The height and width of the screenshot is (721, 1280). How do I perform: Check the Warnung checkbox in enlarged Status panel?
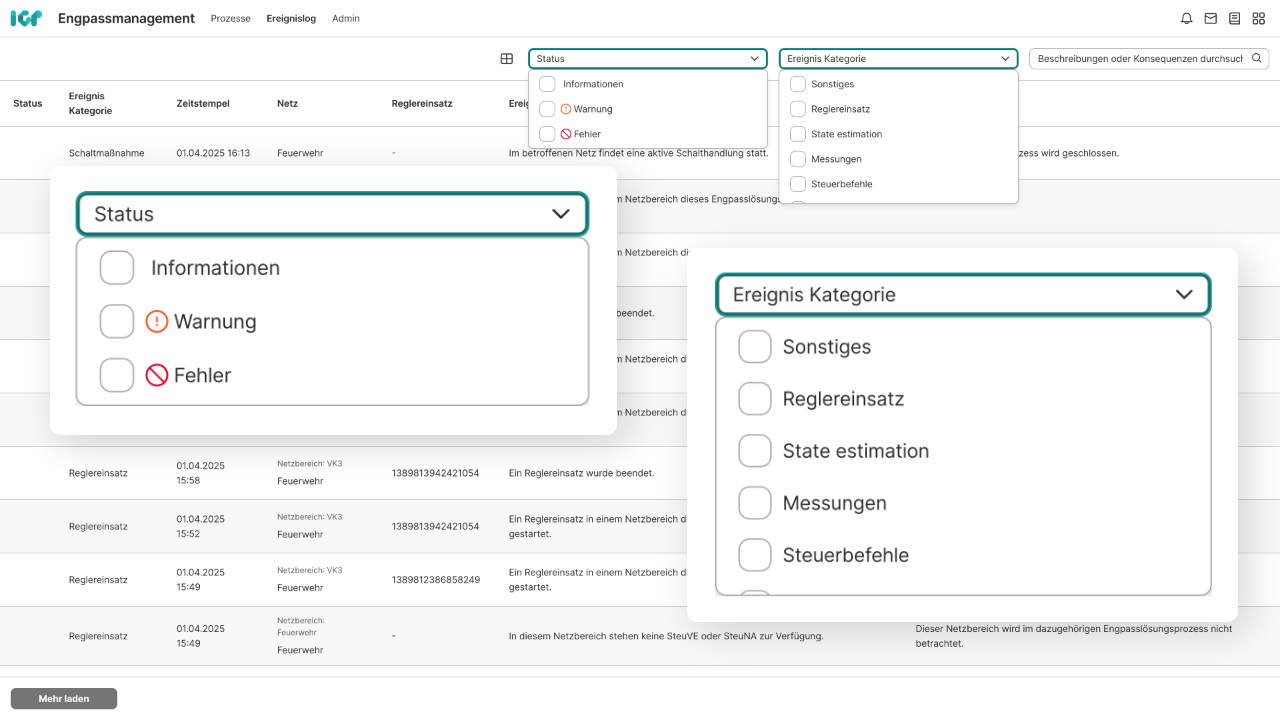pos(117,322)
